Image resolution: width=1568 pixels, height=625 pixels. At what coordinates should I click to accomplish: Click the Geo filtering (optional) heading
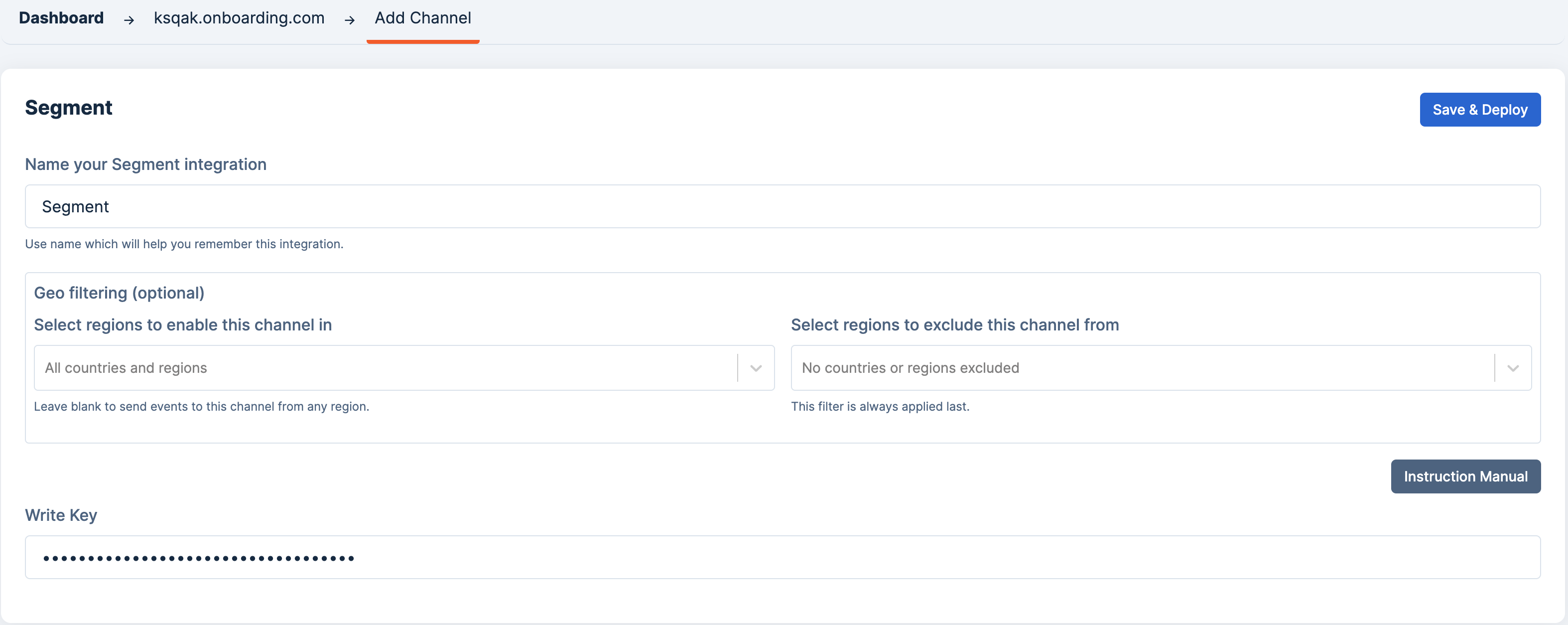point(119,293)
